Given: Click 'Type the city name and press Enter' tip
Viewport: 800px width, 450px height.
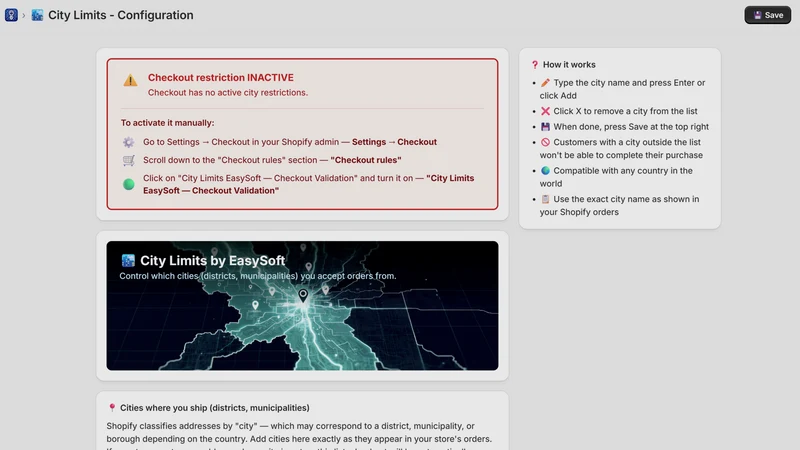Looking at the screenshot, I should [x=622, y=89].
